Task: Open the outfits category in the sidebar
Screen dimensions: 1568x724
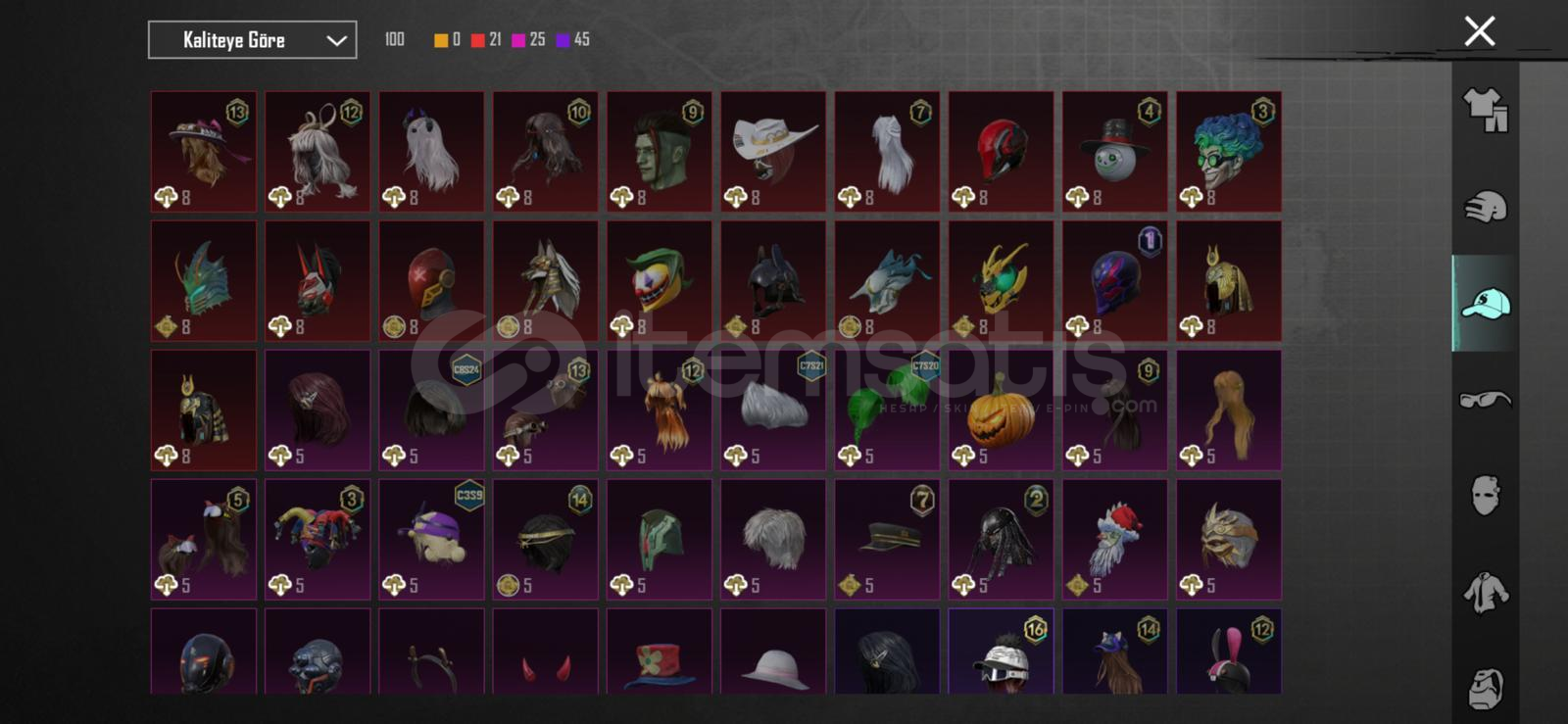Action: (1486, 110)
